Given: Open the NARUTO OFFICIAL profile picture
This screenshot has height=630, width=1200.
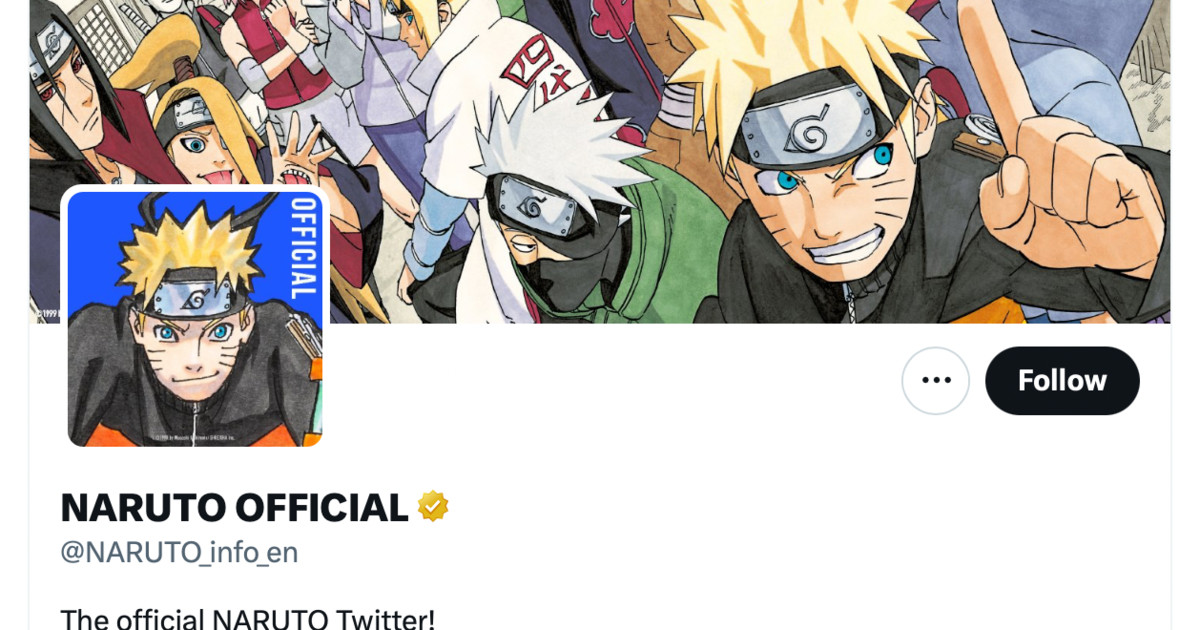Looking at the screenshot, I should point(195,318).
